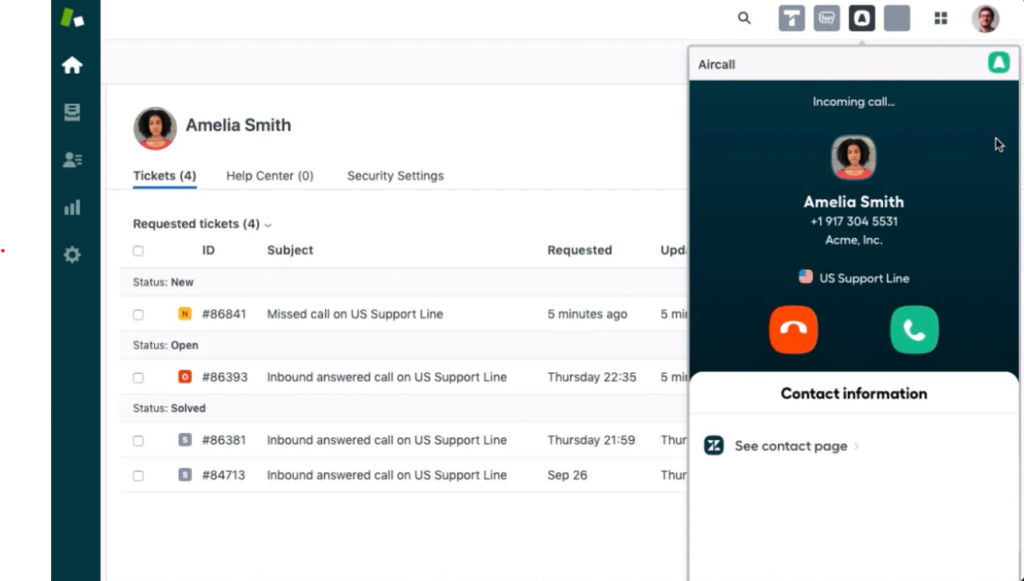Open the Admin gear icon in sidebar
The image size is (1024, 581).
(72, 255)
